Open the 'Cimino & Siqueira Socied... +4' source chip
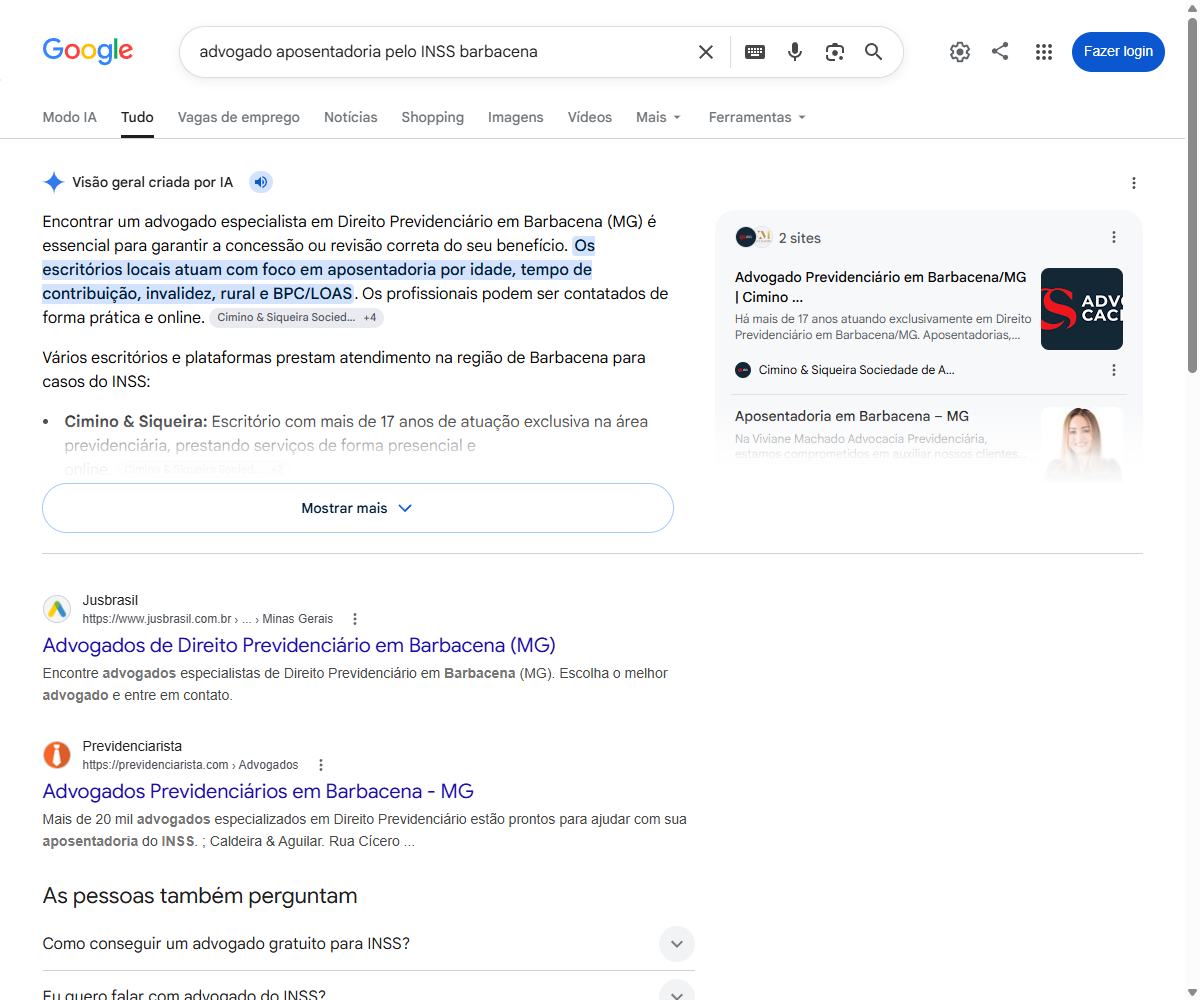The image size is (1200, 1000). tap(296, 317)
